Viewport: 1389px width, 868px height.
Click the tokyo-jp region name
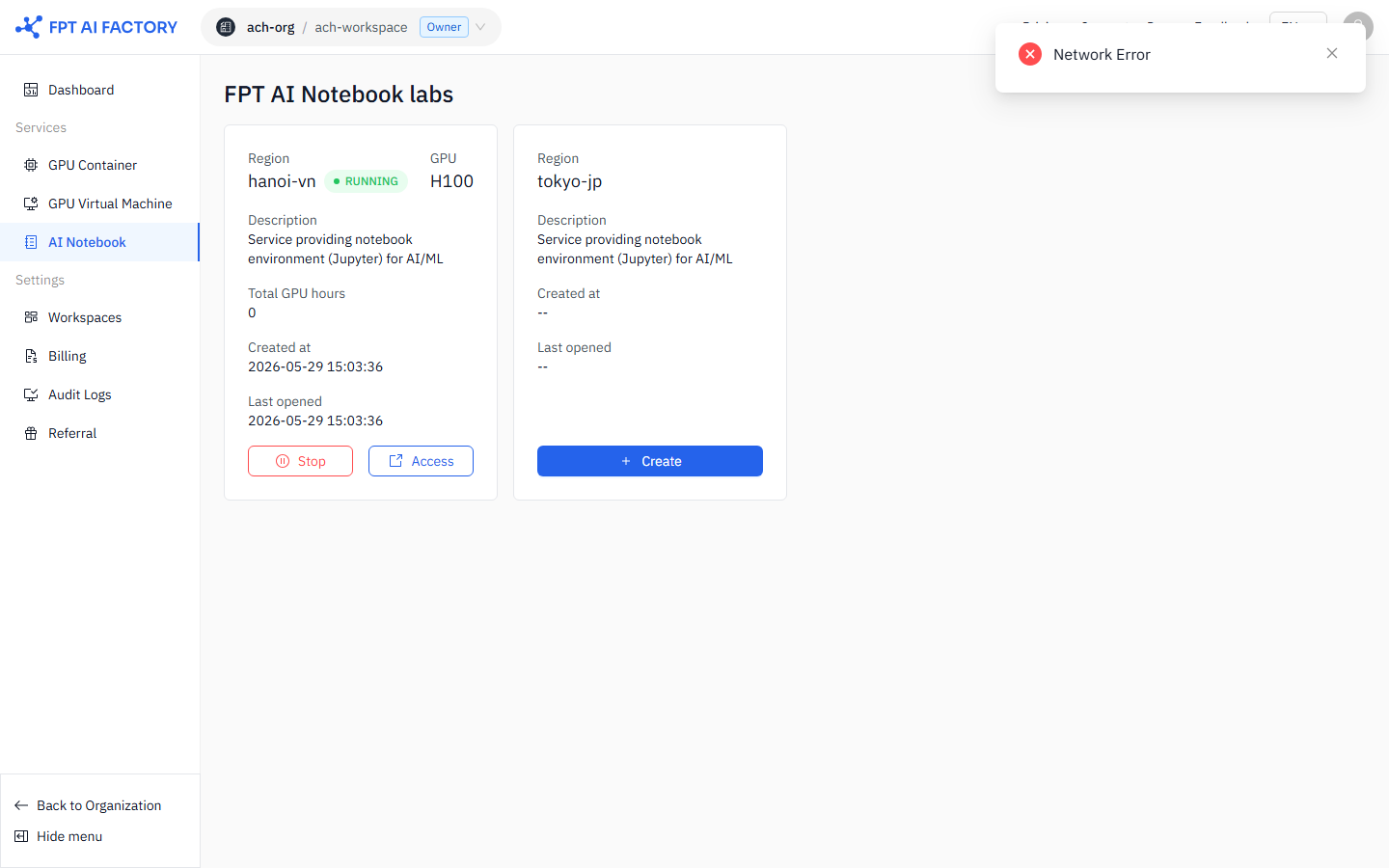(569, 181)
